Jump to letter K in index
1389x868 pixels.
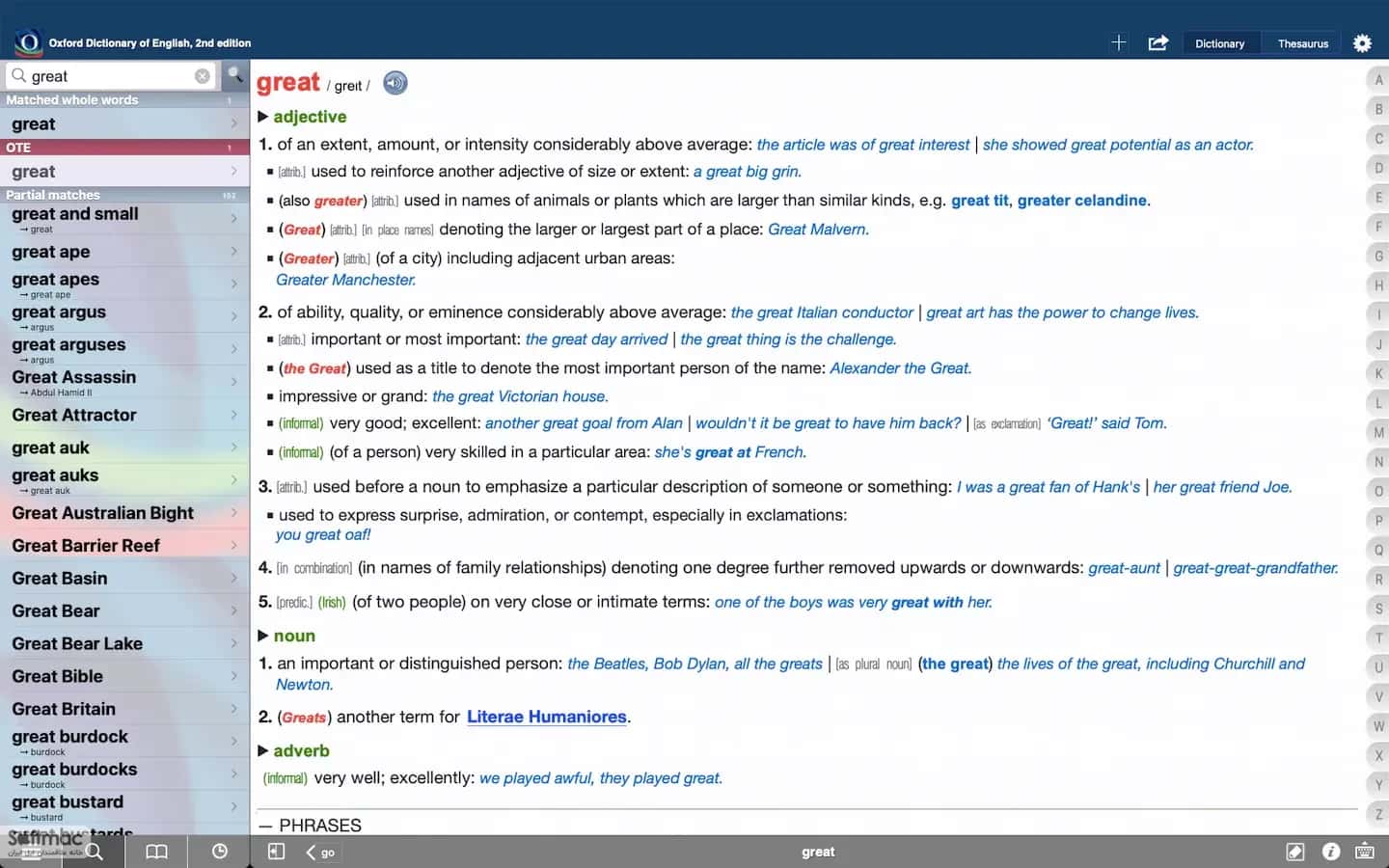pyautogui.click(x=1378, y=373)
